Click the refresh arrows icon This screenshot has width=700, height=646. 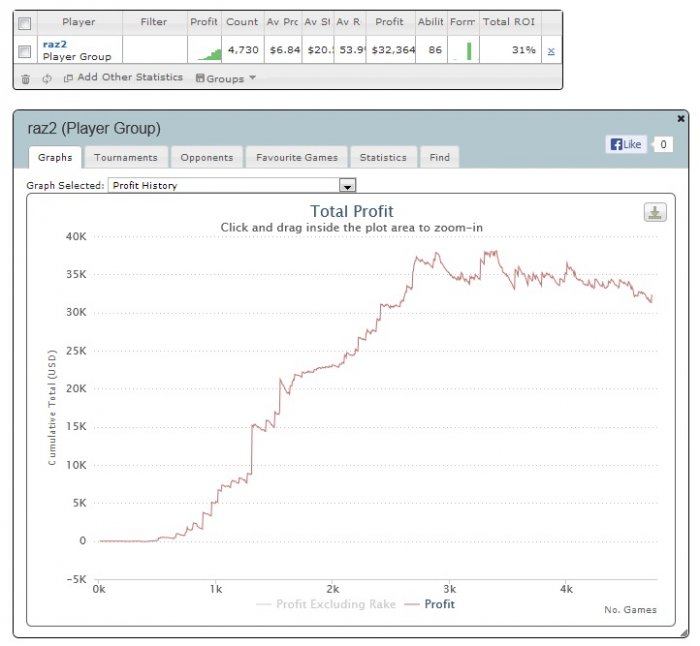46,79
